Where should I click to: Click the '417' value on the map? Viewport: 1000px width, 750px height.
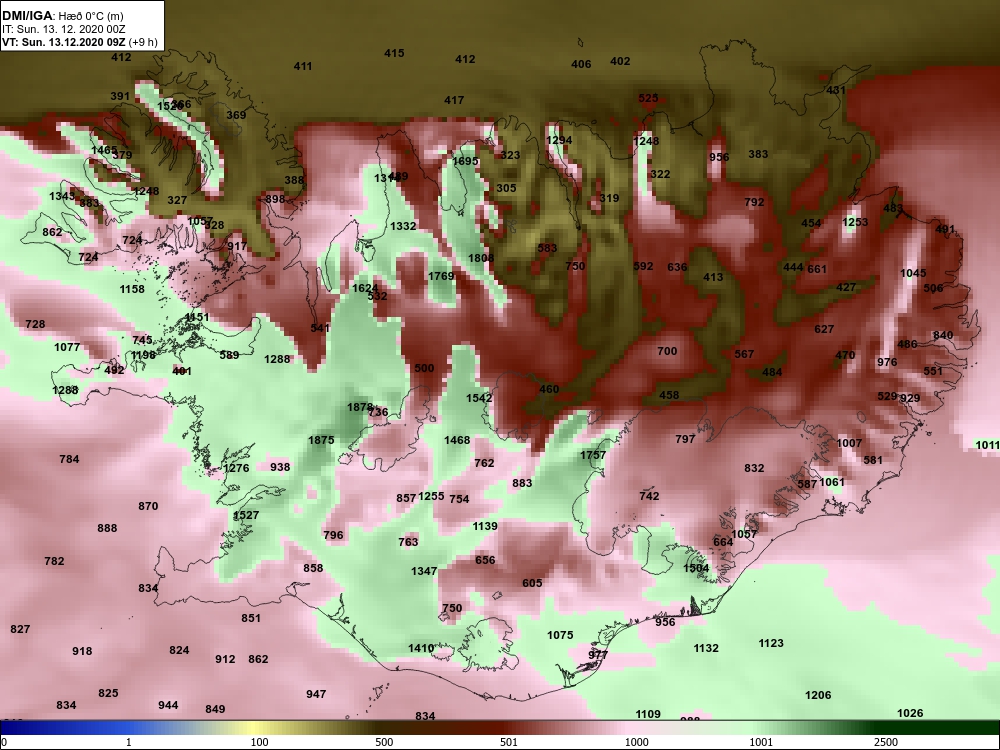[454, 100]
